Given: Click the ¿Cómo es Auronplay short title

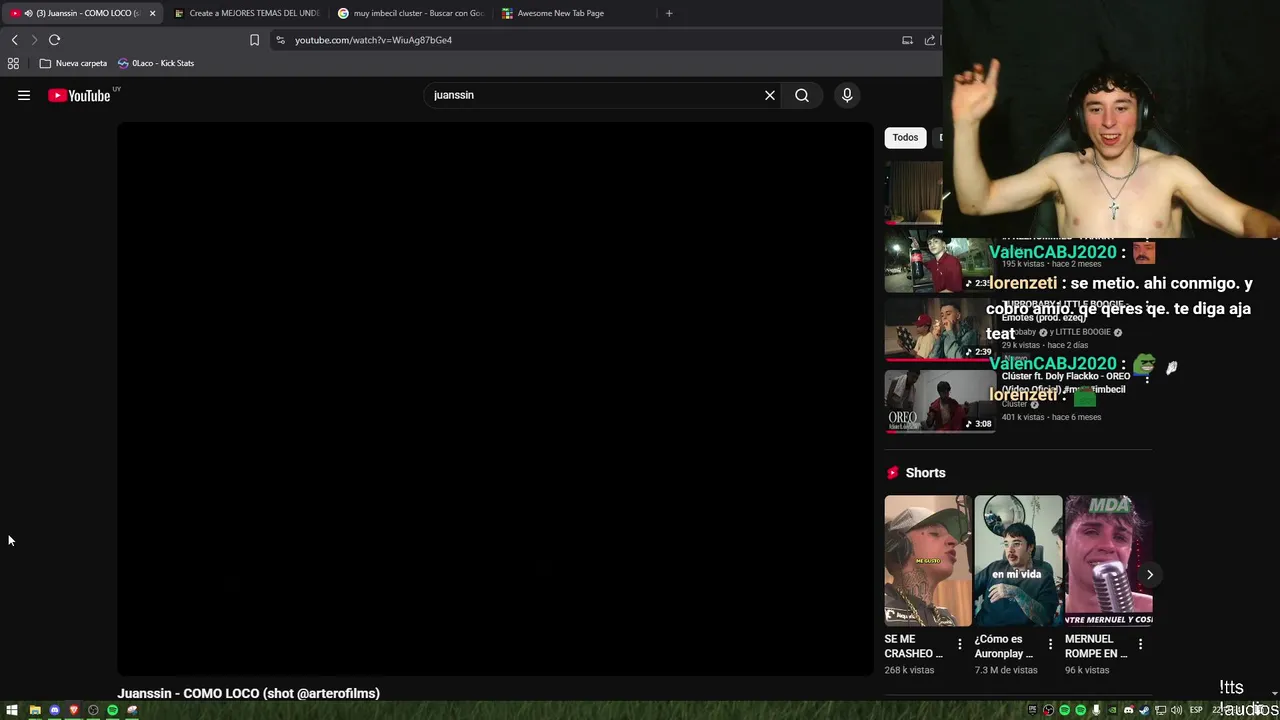Looking at the screenshot, I should click(1004, 646).
